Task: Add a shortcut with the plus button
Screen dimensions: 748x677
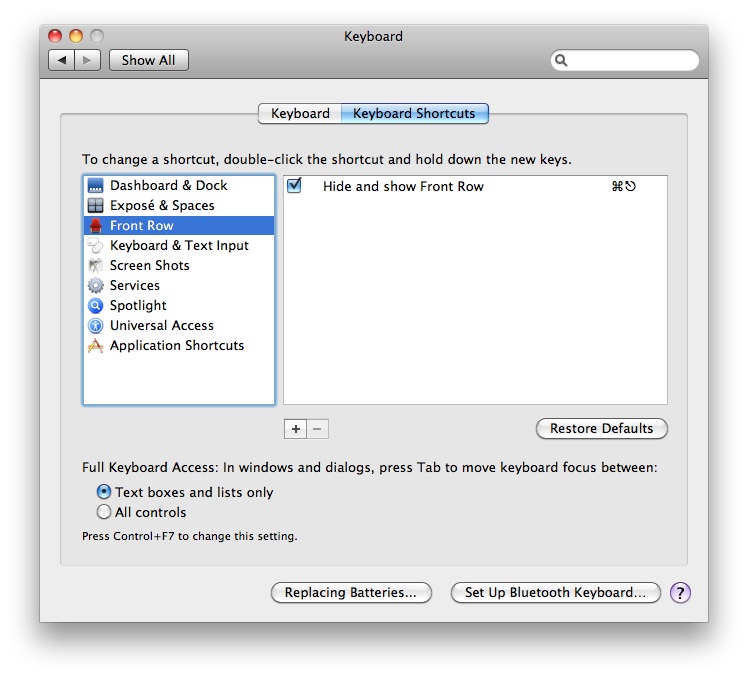Action: click(x=296, y=429)
